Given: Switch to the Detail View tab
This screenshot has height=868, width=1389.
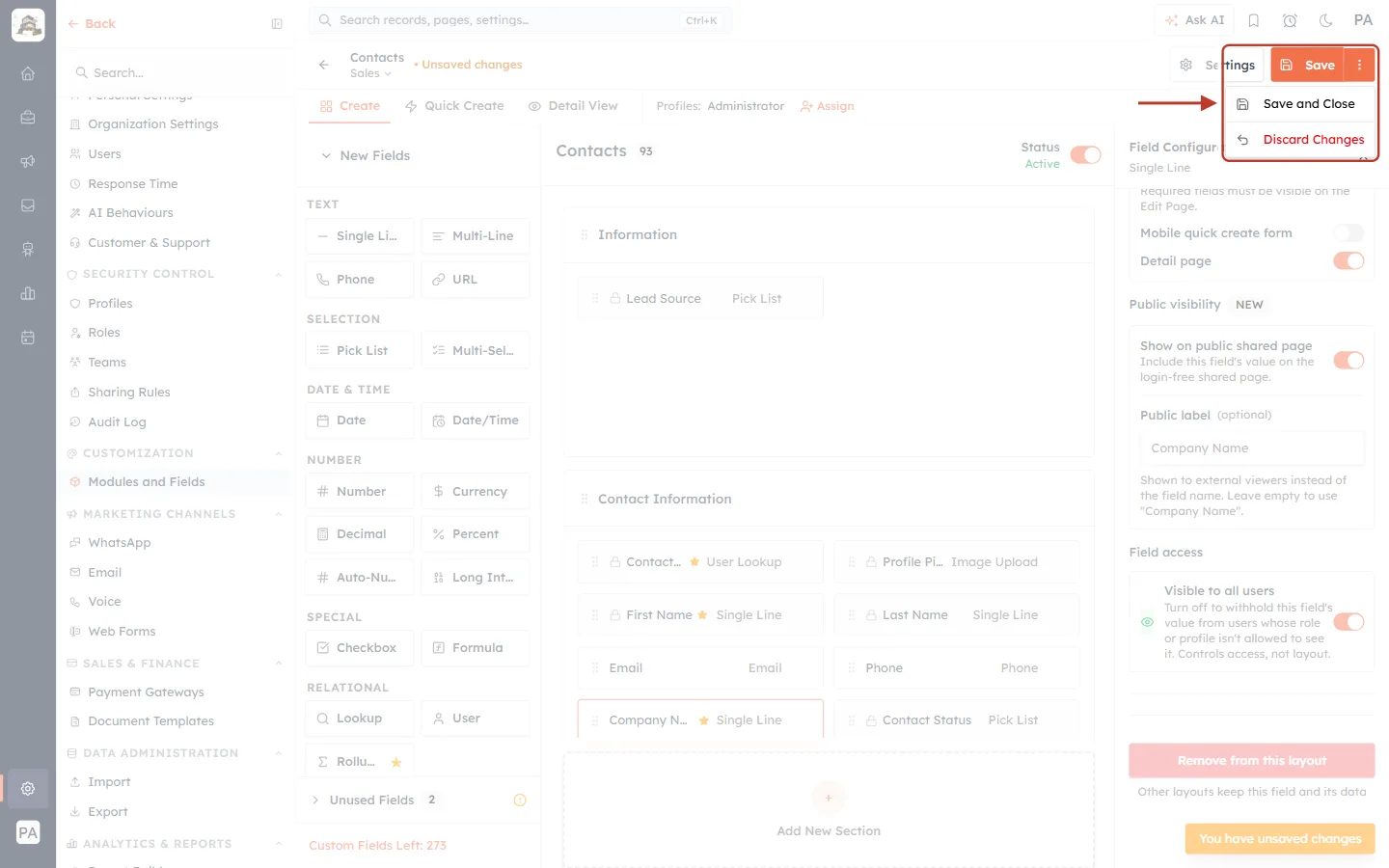Looking at the screenshot, I should (x=573, y=106).
